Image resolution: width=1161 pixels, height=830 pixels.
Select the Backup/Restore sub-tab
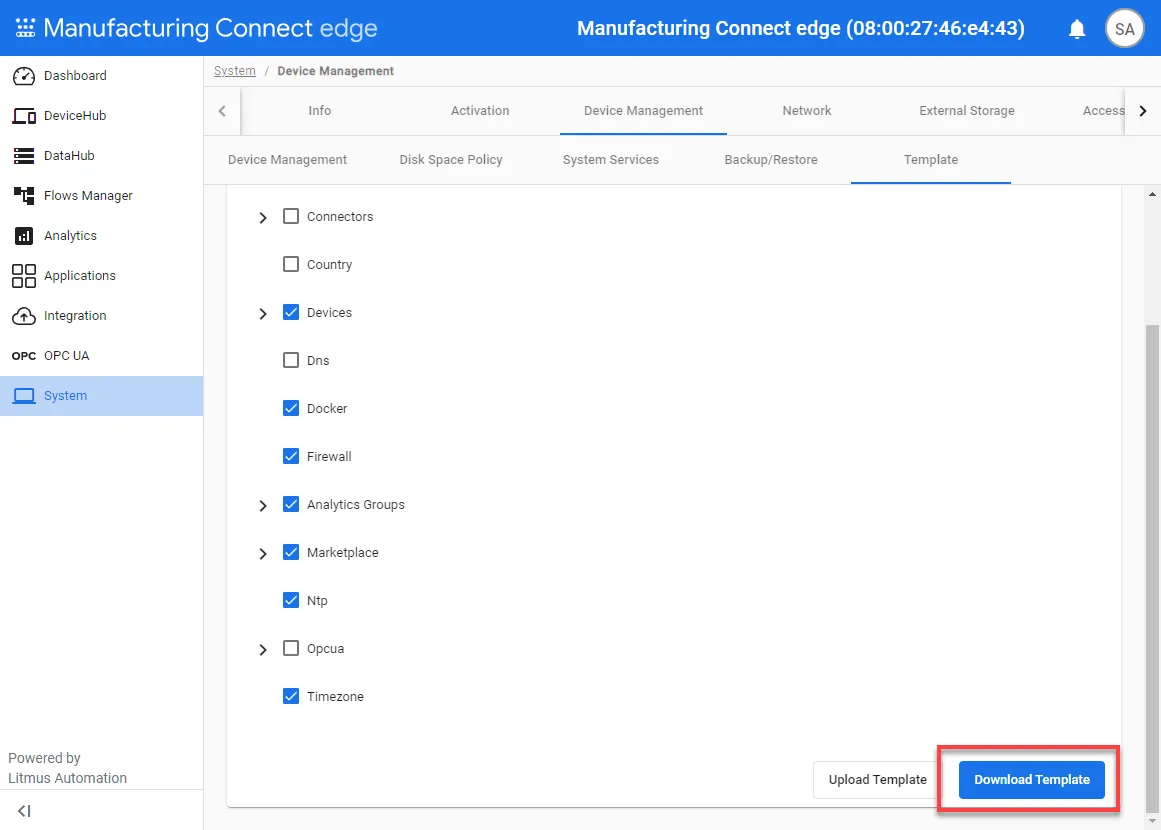tap(771, 159)
